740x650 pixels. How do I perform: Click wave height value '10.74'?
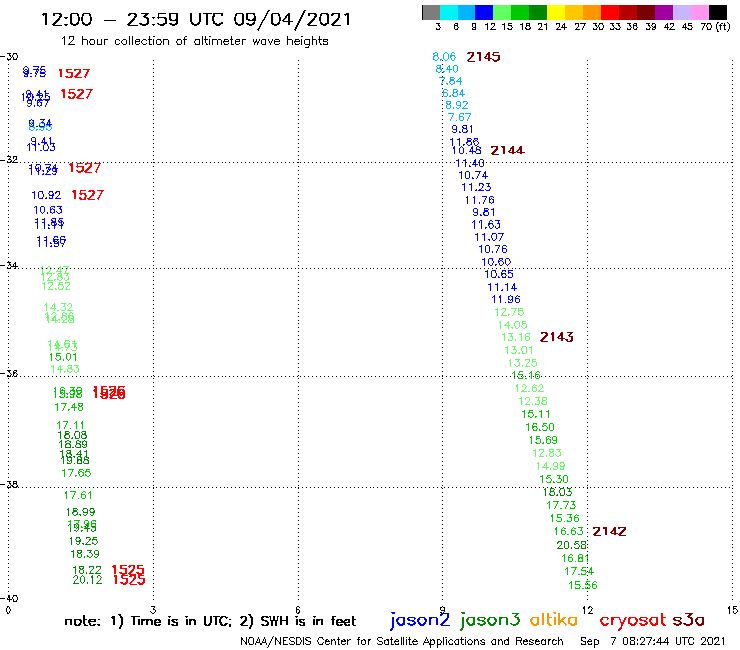[473, 176]
